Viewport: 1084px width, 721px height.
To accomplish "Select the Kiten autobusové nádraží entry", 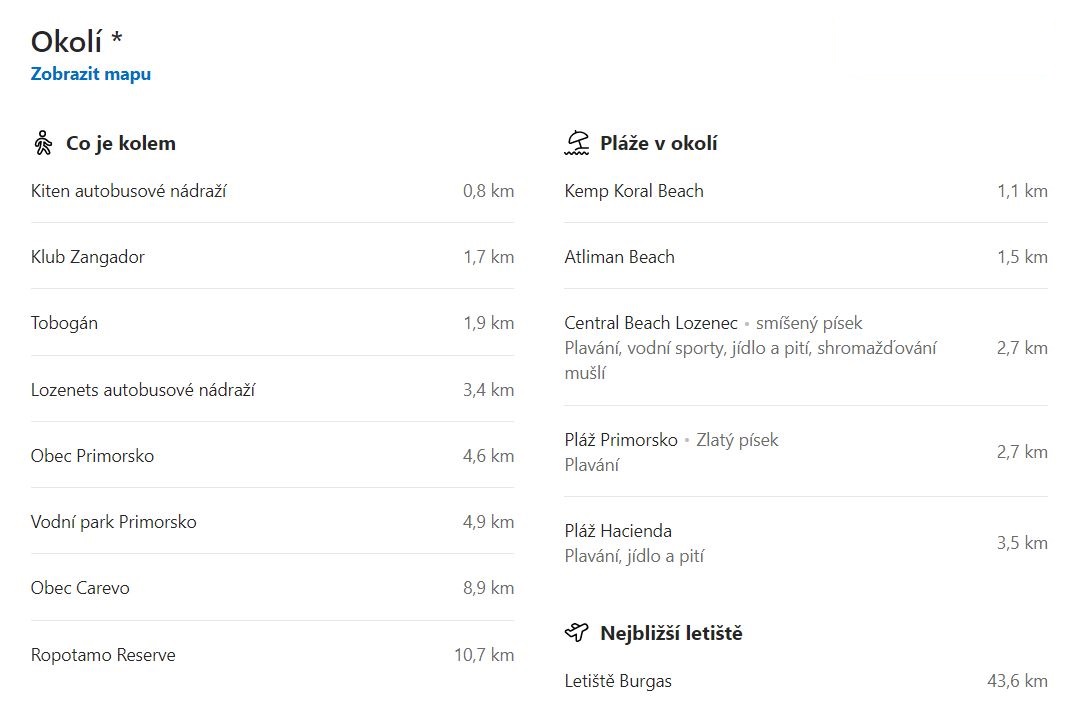I will (272, 191).
